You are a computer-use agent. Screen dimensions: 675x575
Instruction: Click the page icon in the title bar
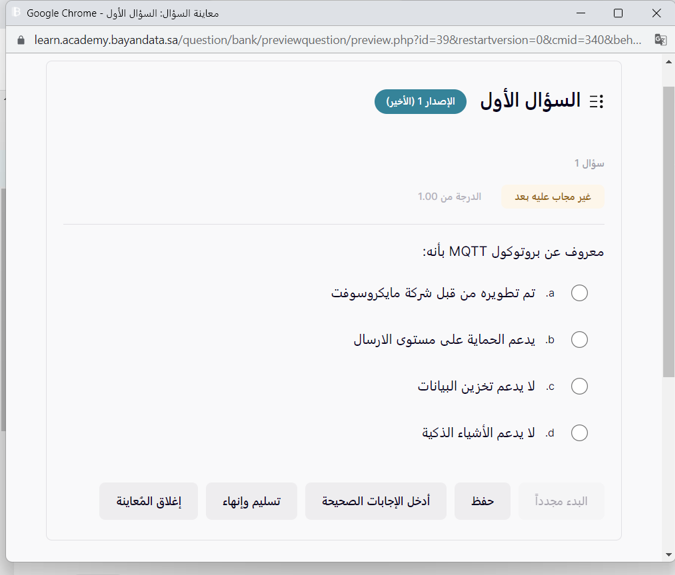click(x=16, y=13)
